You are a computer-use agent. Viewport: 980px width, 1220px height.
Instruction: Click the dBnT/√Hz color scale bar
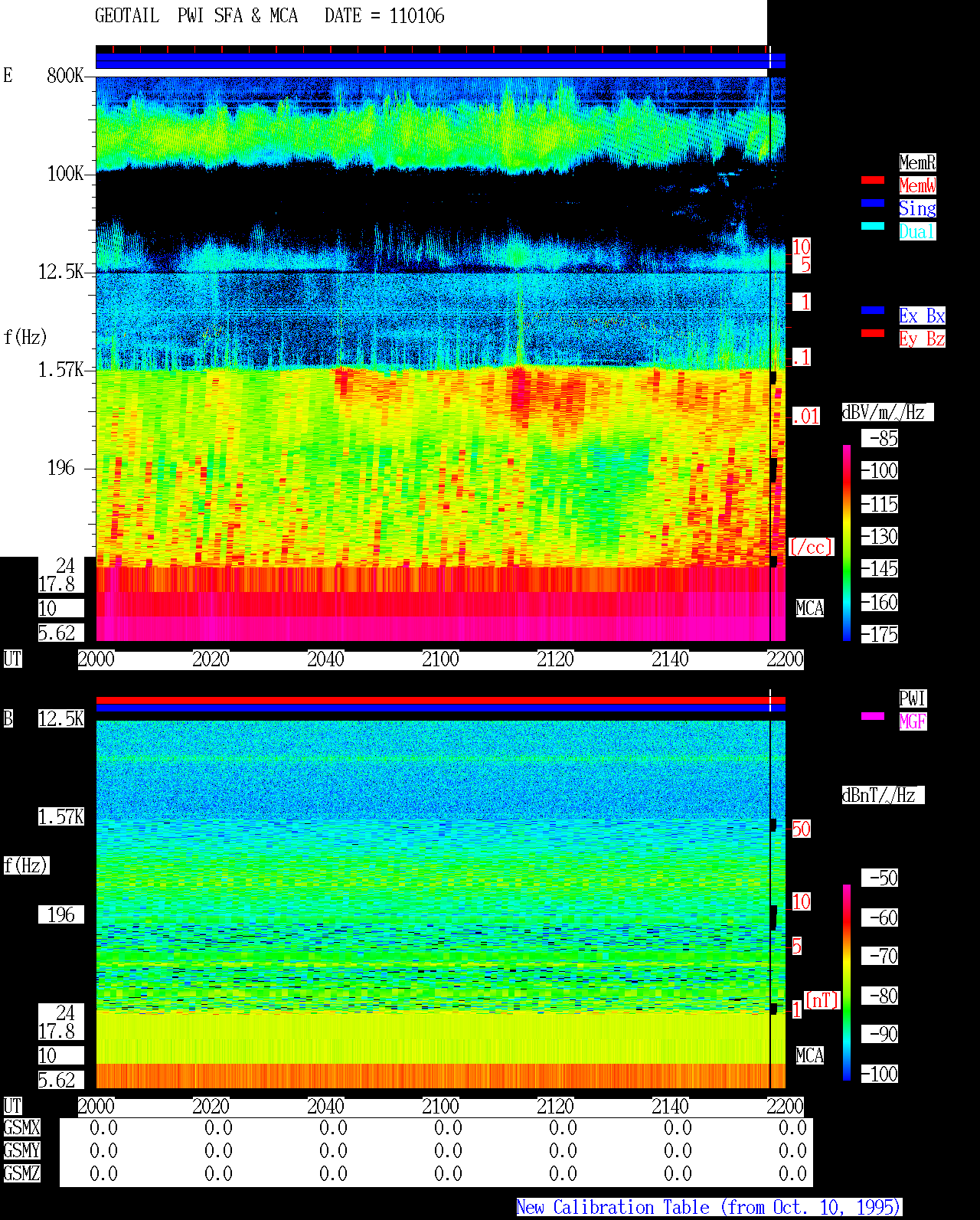pos(847,983)
